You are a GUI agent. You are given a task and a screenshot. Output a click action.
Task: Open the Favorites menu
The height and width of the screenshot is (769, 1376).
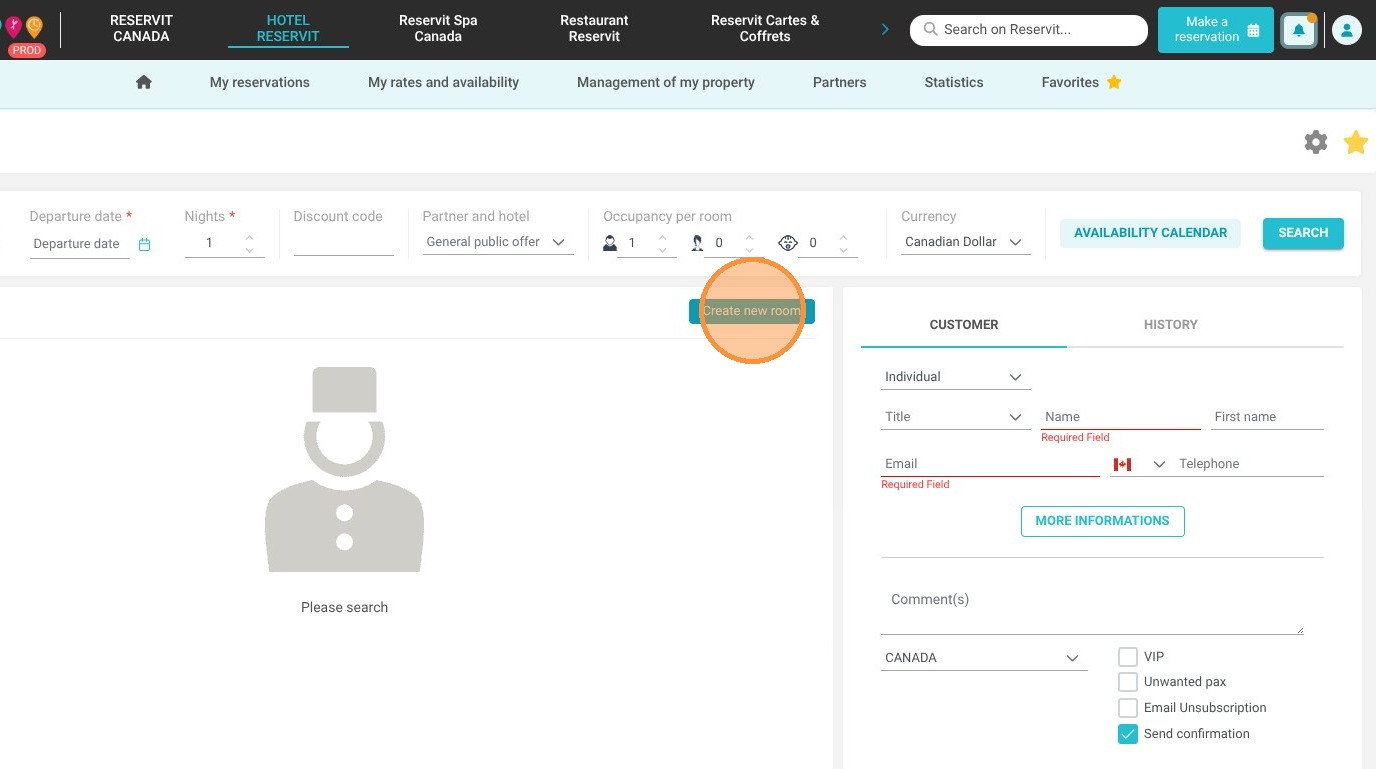1081,82
